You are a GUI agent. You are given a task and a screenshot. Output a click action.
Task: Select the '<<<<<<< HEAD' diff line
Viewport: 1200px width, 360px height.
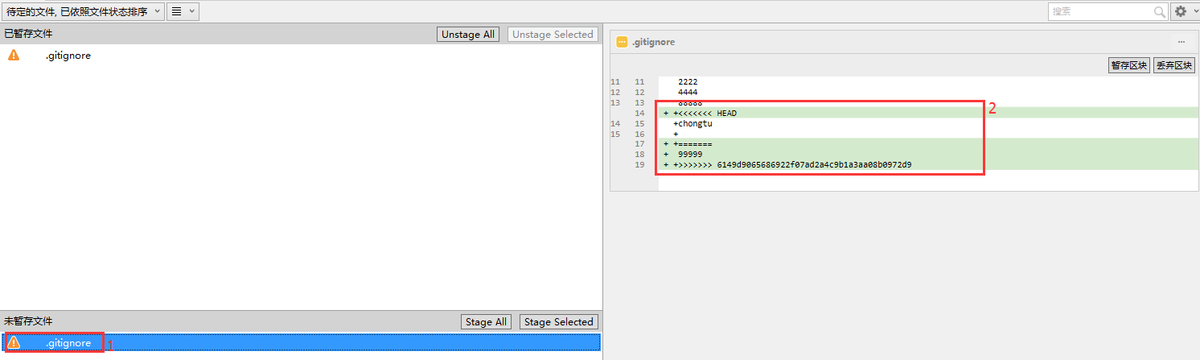[928, 113]
